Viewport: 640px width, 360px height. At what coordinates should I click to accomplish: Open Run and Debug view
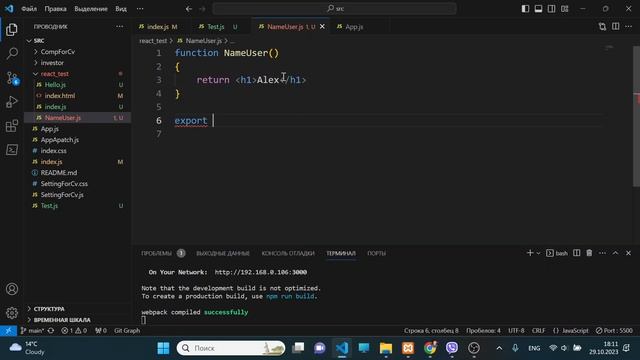[x=12, y=102]
